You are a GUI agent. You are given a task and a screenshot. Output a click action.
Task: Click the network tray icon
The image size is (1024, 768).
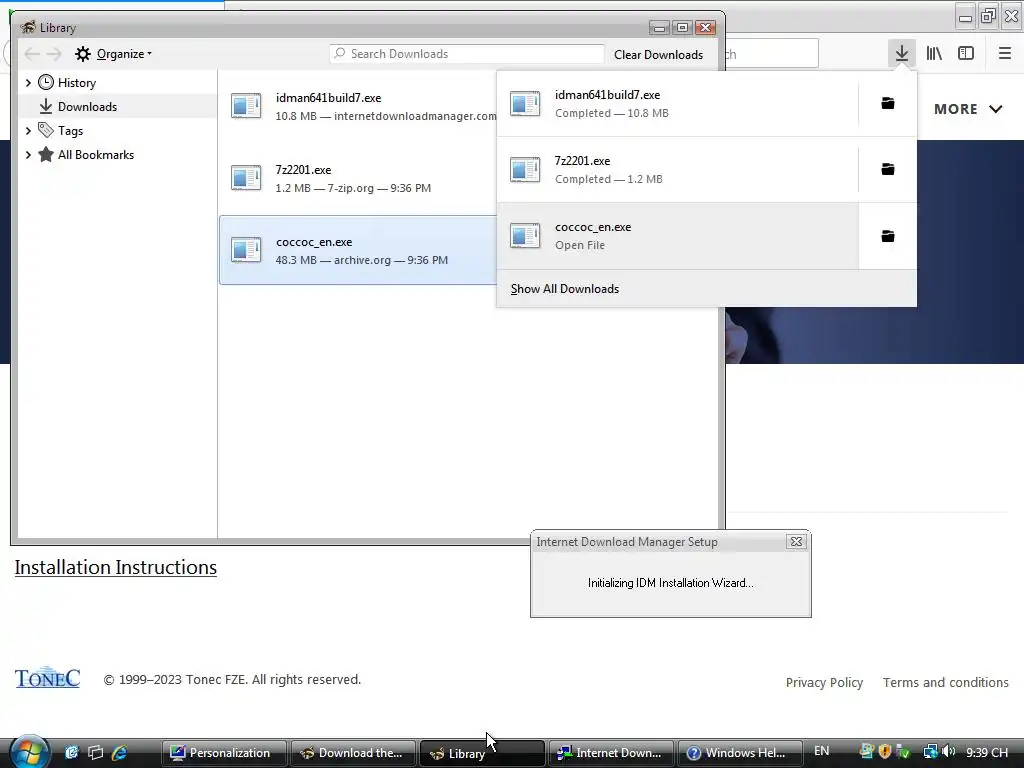930,752
